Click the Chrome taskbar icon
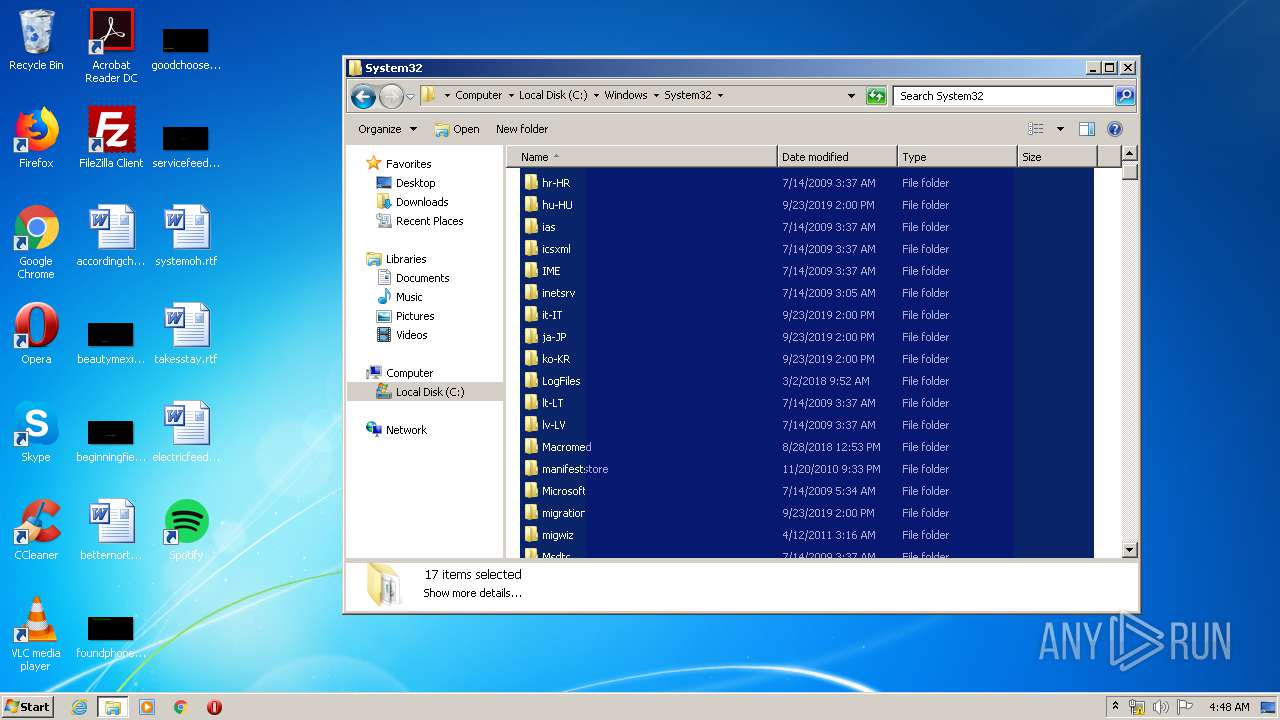The height and width of the screenshot is (720, 1280). (x=180, y=707)
